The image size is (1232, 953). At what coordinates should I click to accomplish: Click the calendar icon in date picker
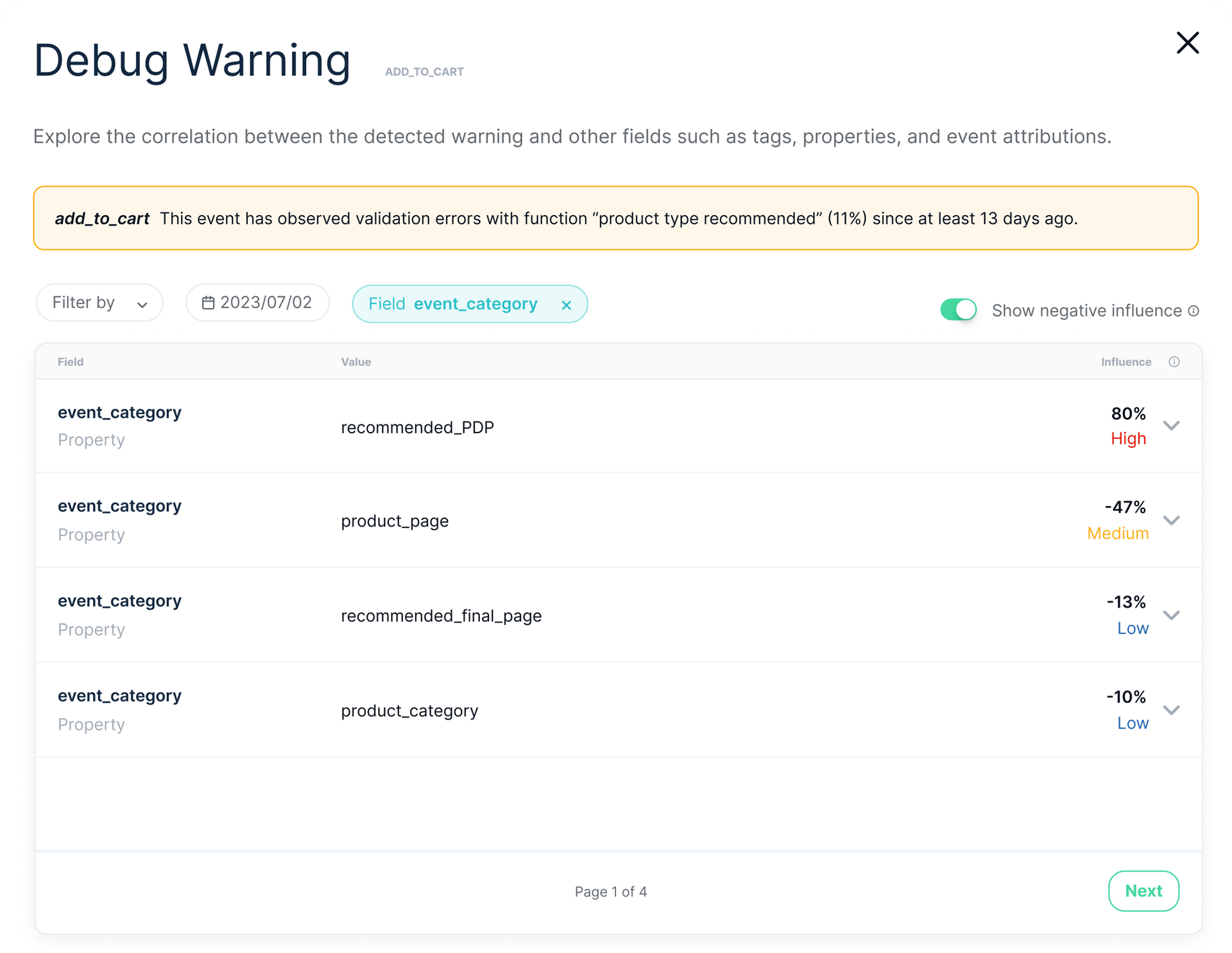coord(208,302)
